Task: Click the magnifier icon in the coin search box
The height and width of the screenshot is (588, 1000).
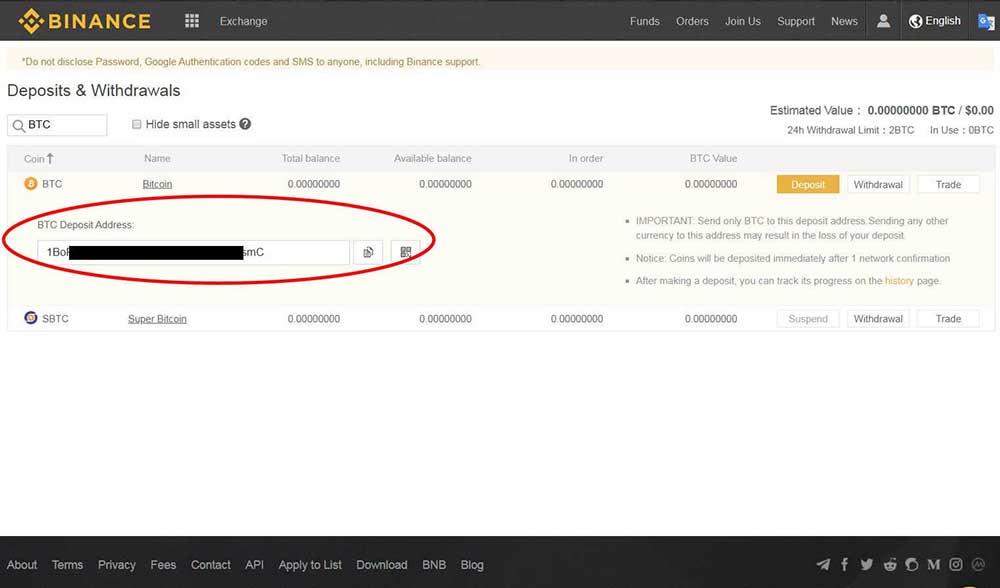Action: click(x=18, y=126)
